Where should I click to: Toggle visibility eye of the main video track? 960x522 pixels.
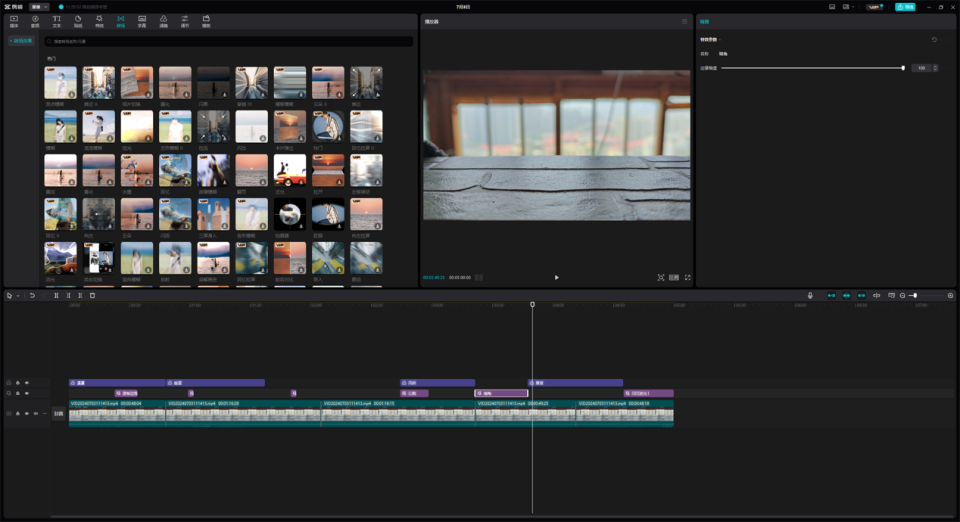pos(27,413)
